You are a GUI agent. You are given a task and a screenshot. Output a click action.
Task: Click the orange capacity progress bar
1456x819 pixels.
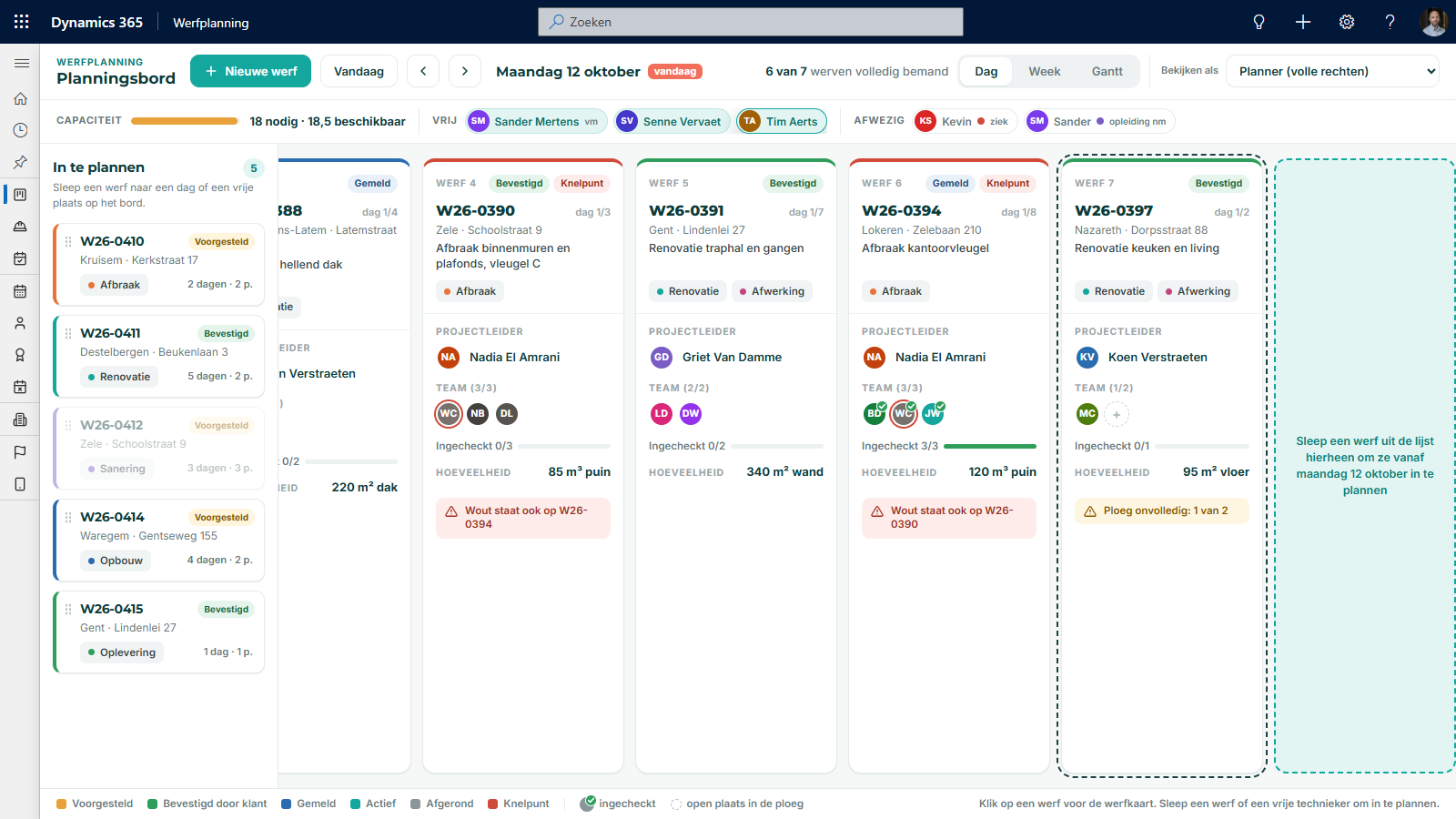[x=185, y=121]
